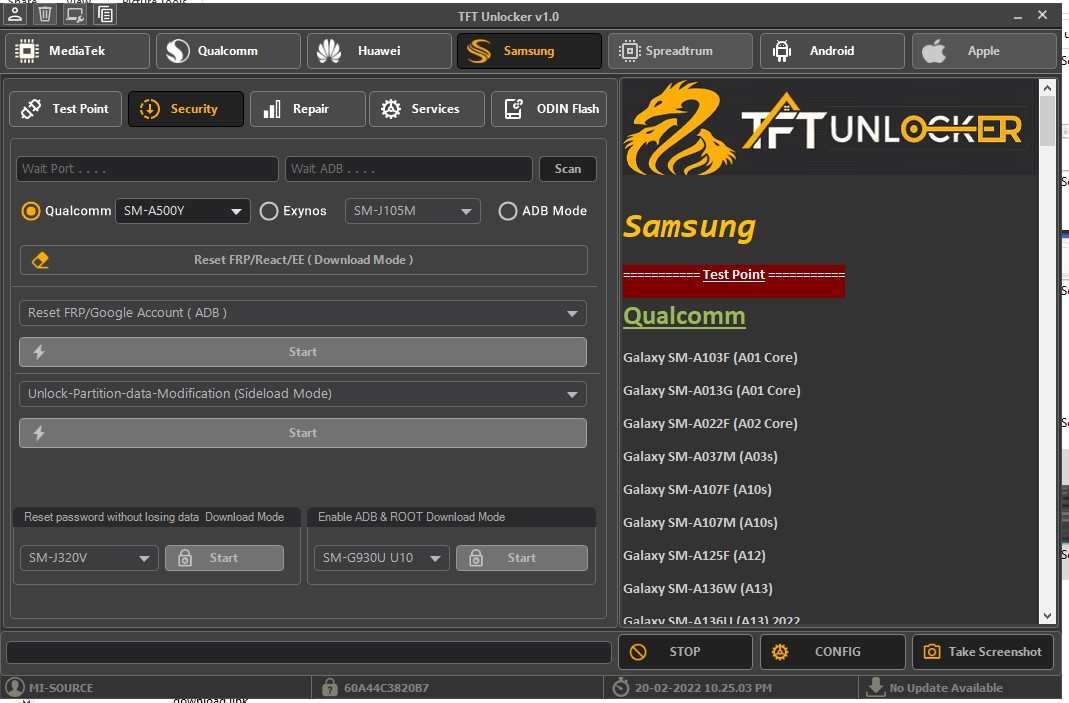
Task: Click the eraser icon on Reset FRP/React/EE
Action: tap(40, 260)
